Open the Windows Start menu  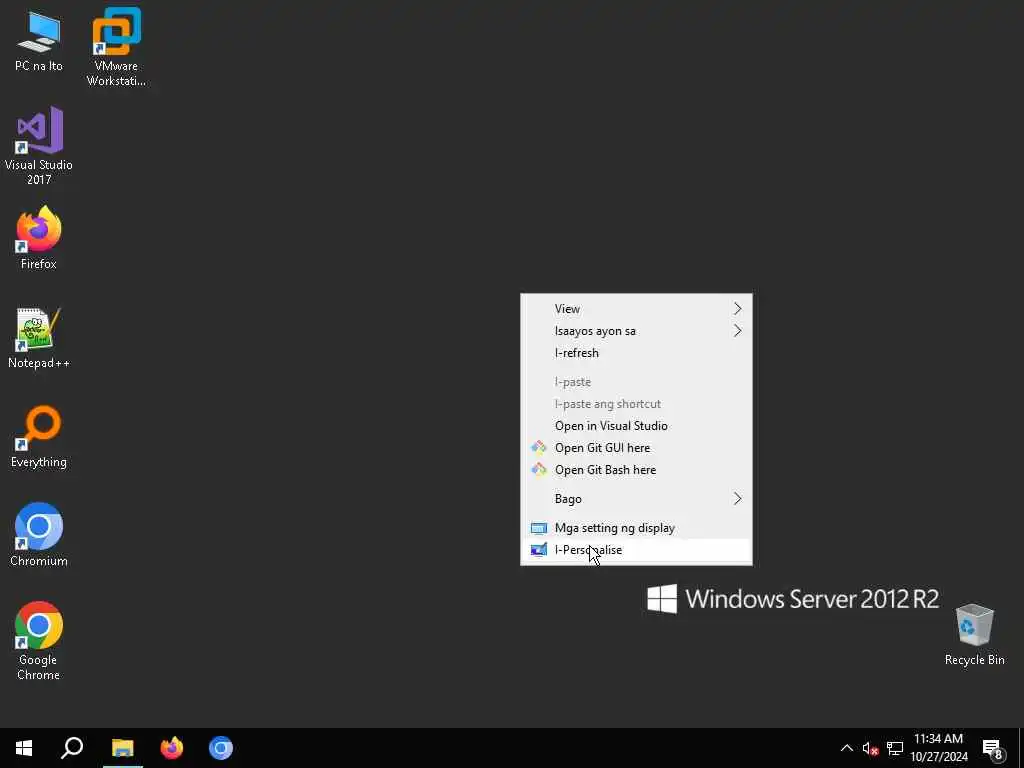pyautogui.click(x=24, y=748)
